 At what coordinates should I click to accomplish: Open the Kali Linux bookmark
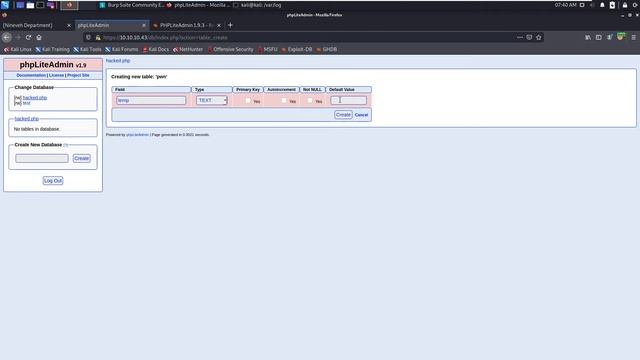[18, 49]
